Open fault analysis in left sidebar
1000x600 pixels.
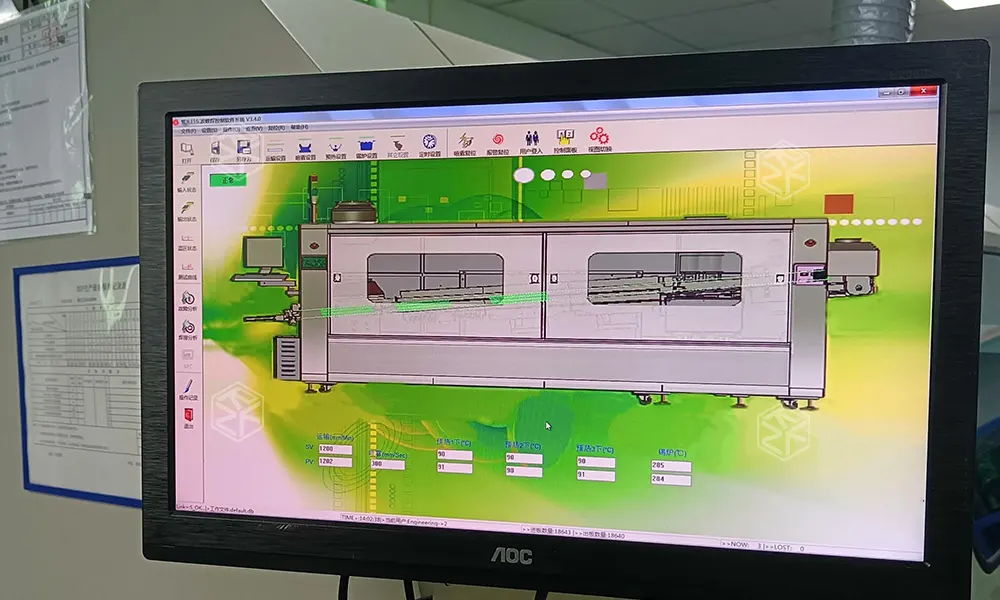click(x=188, y=299)
